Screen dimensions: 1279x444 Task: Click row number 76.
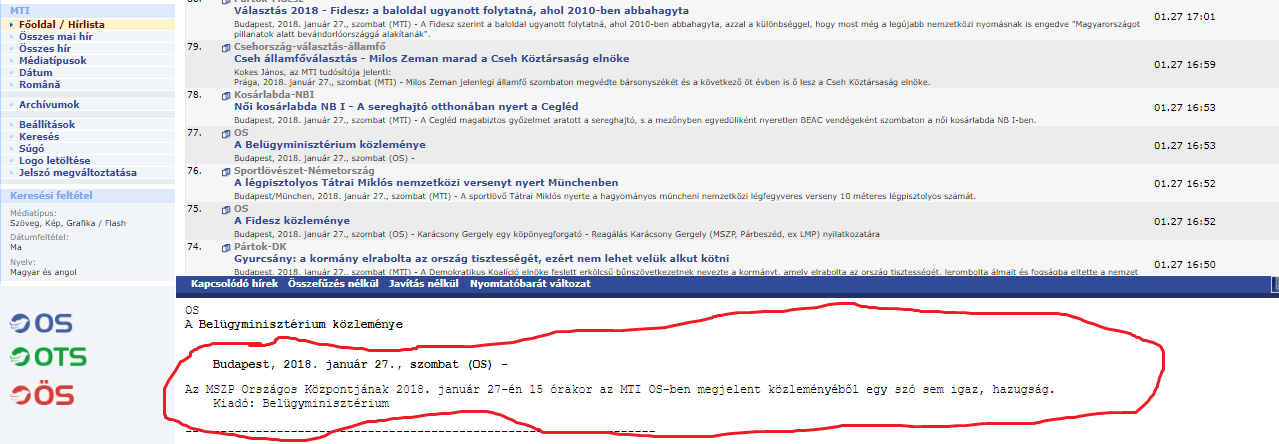194,171
